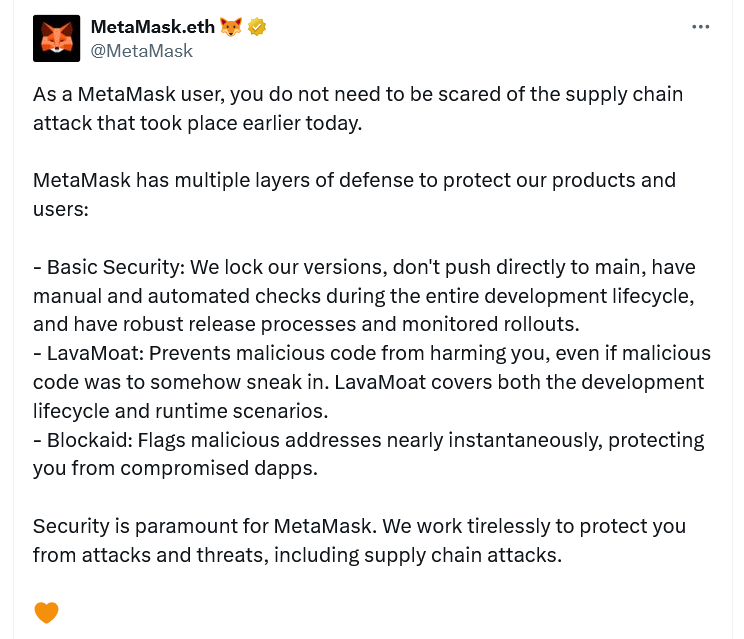Click the "Blockaid" word starting the third bullet
Image resolution: width=744 pixels, height=639 pixels.
(84, 440)
